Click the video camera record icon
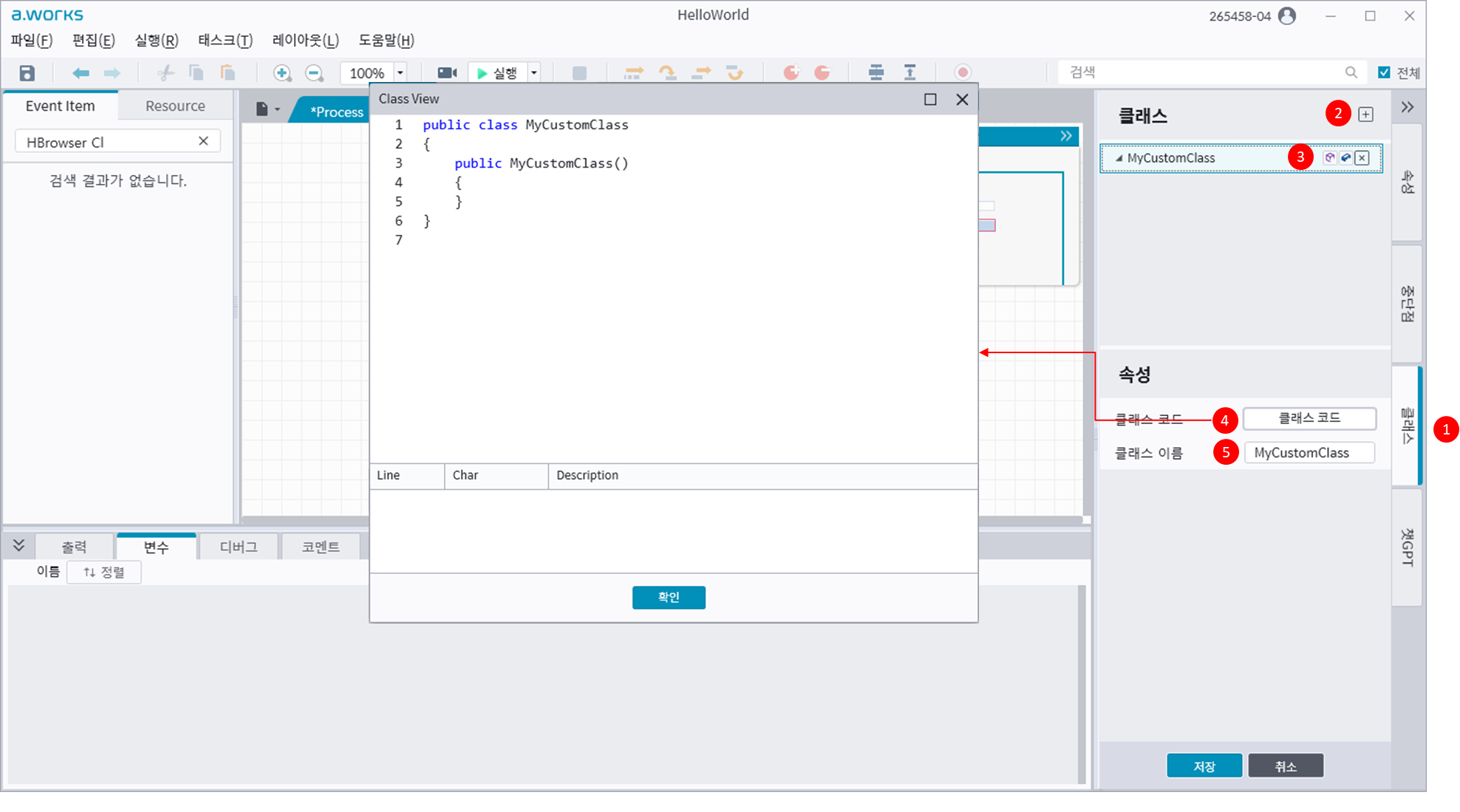 (x=447, y=72)
